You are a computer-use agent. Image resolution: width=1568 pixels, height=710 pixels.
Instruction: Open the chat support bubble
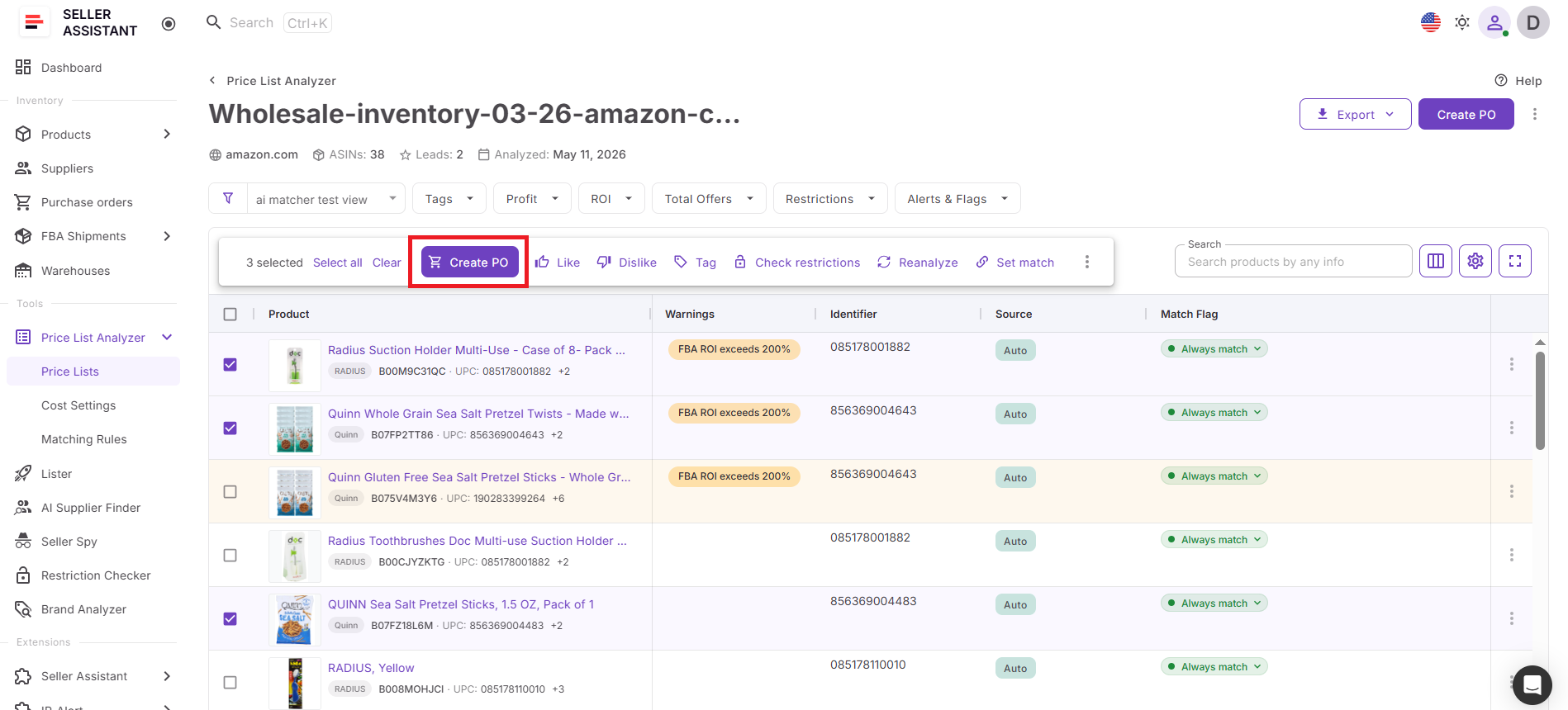point(1532,685)
